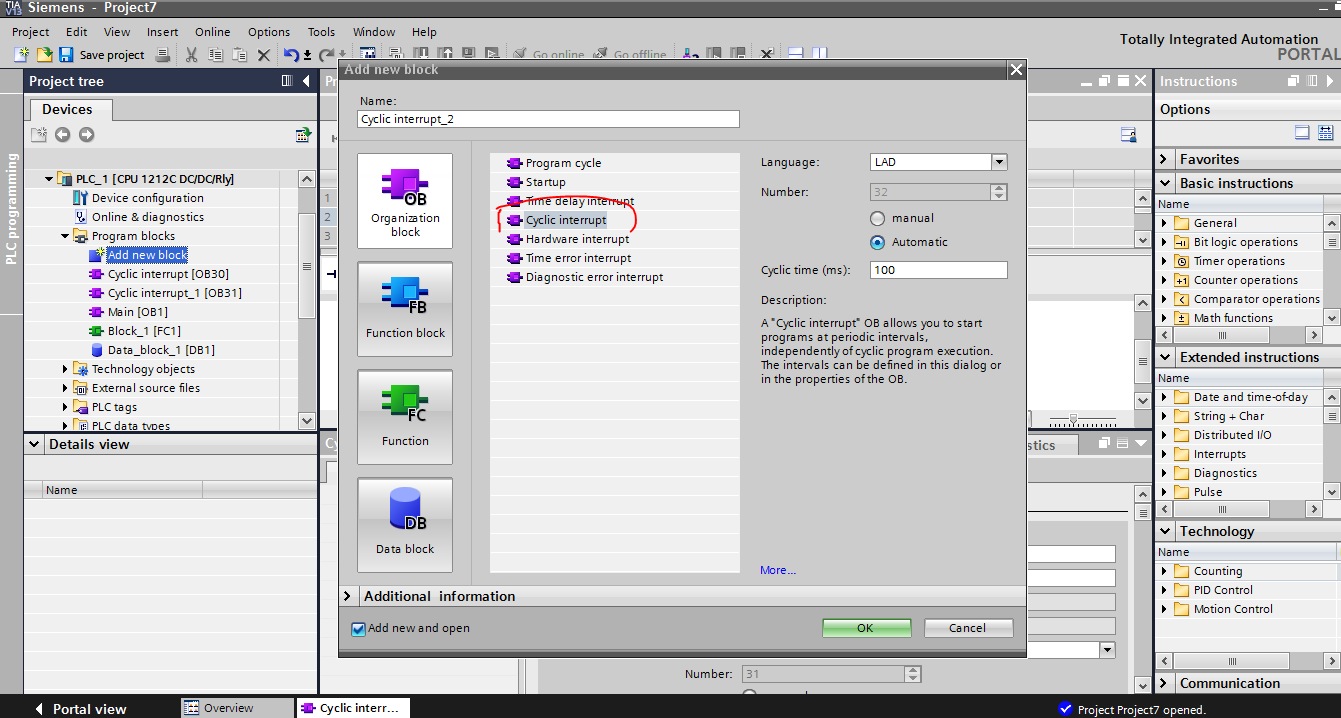This screenshot has width=1341, height=718.
Task: Choose the Data block type
Action: [x=405, y=525]
